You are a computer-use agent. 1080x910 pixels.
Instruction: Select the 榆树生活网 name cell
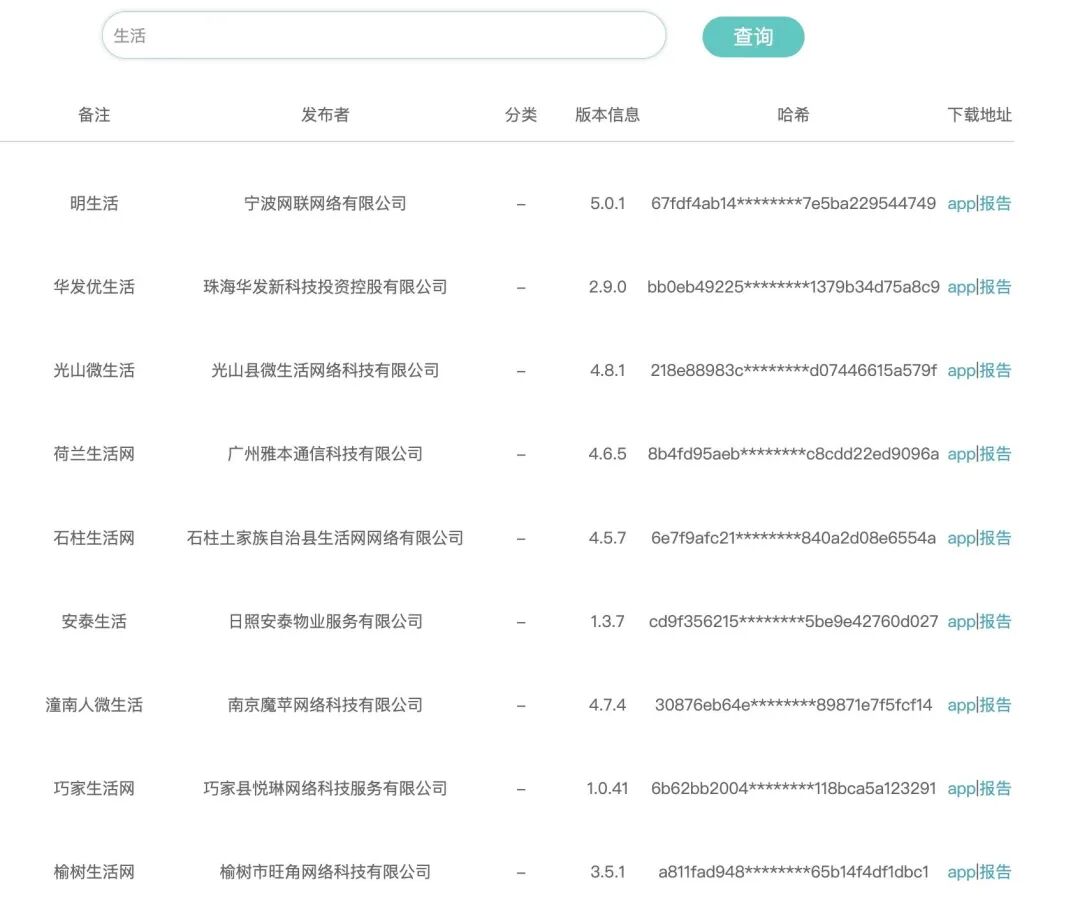[94, 872]
